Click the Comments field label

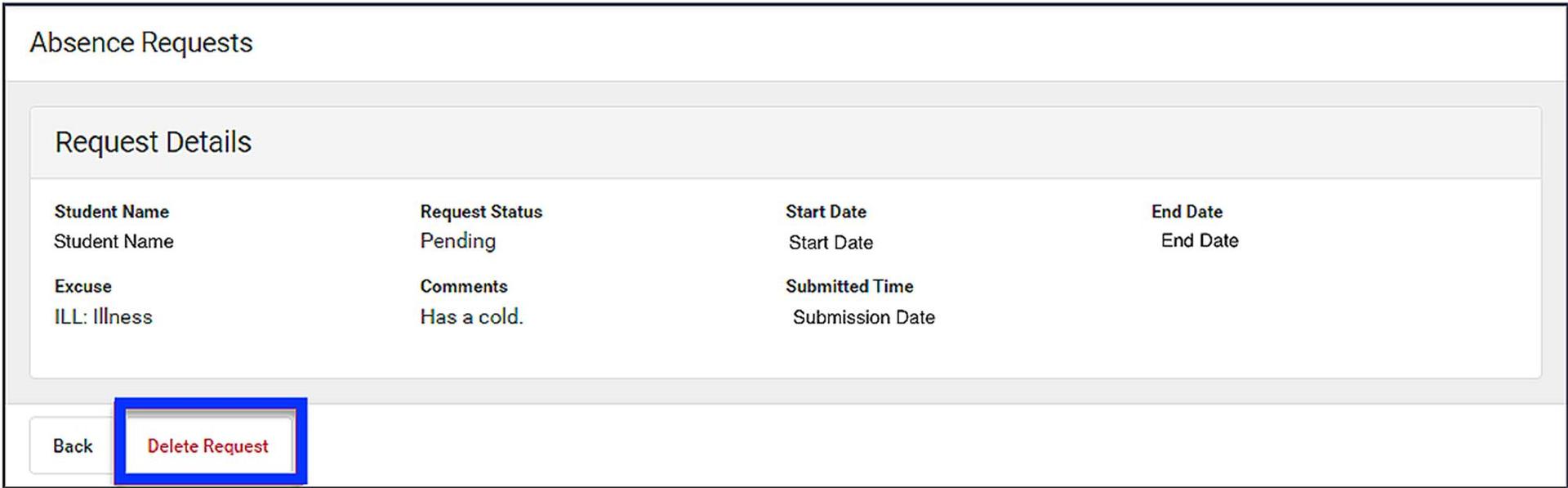coord(464,286)
